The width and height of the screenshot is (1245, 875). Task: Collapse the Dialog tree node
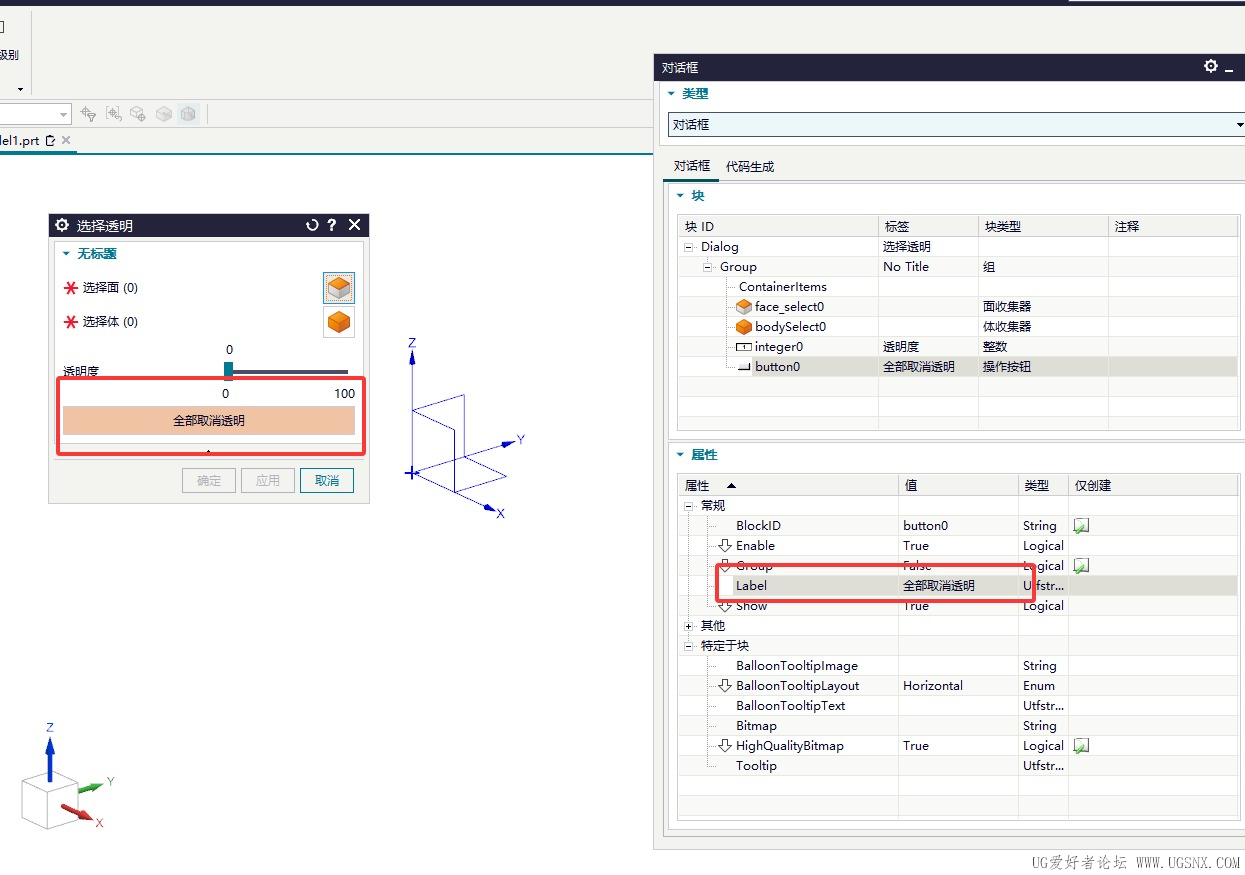click(688, 247)
